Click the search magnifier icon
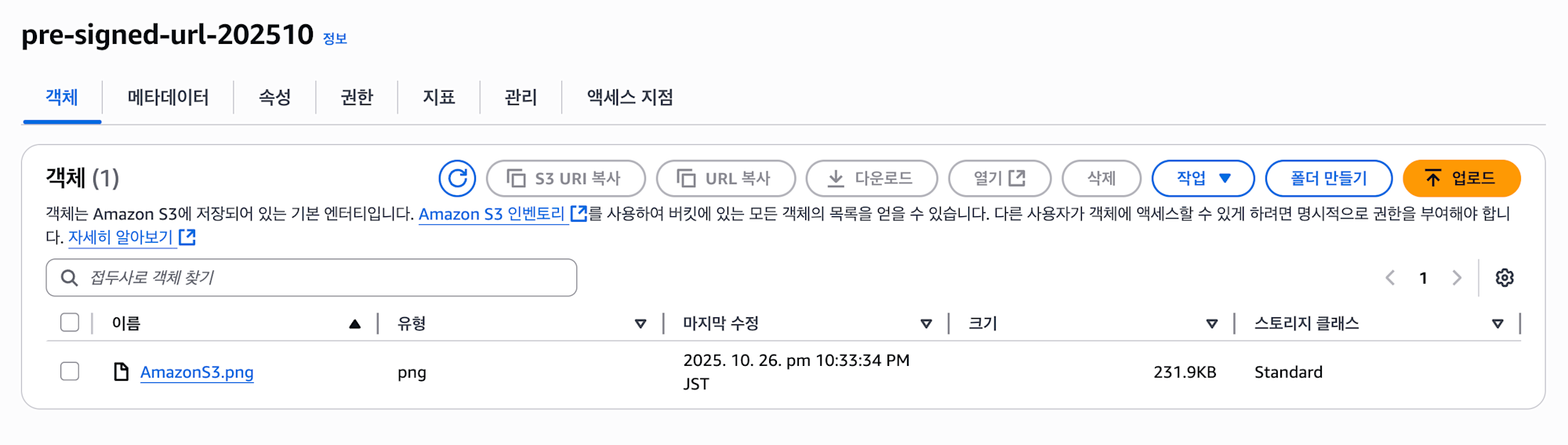The height and width of the screenshot is (445, 1568). [x=70, y=278]
